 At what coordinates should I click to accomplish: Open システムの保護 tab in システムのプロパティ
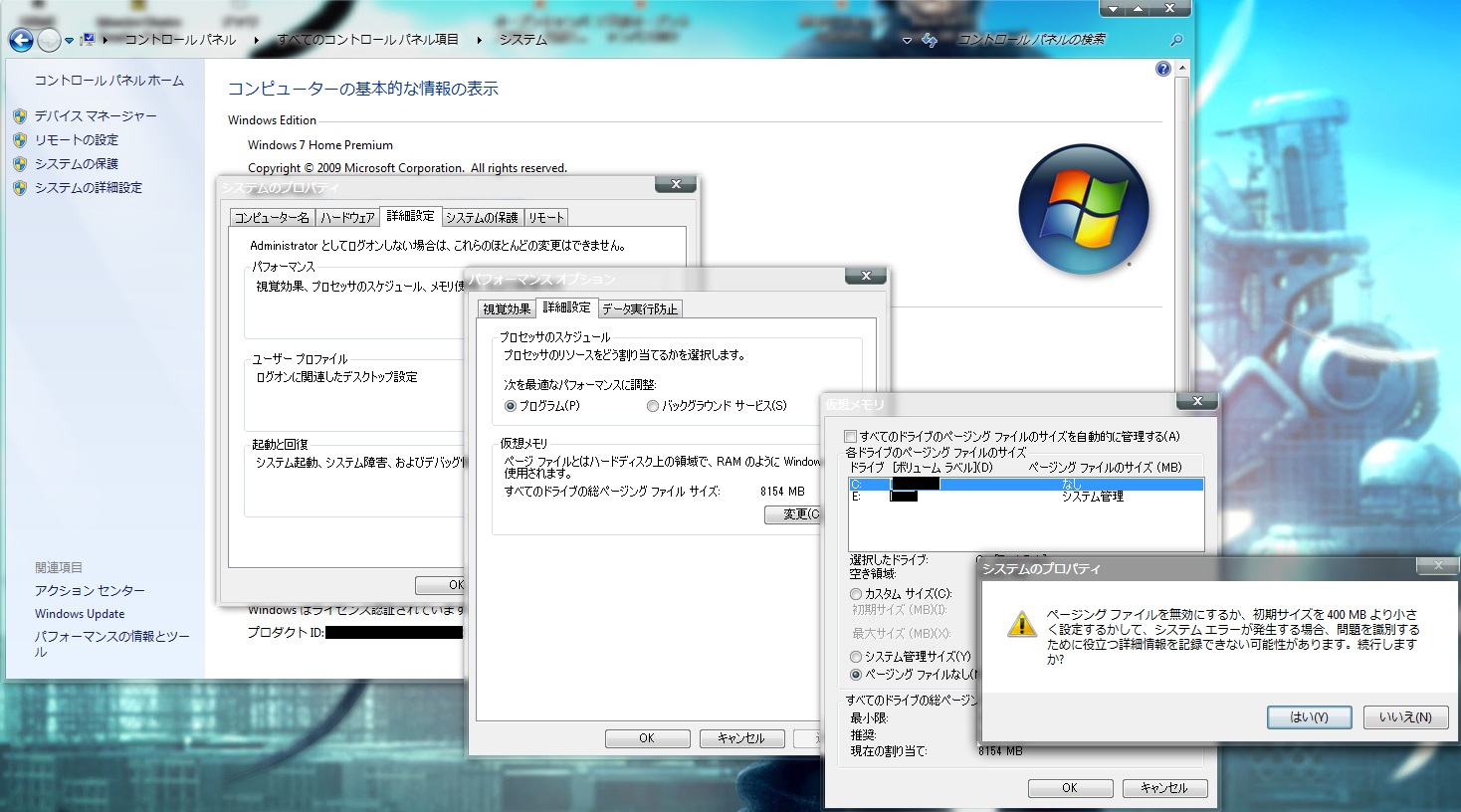click(x=482, y=218)
